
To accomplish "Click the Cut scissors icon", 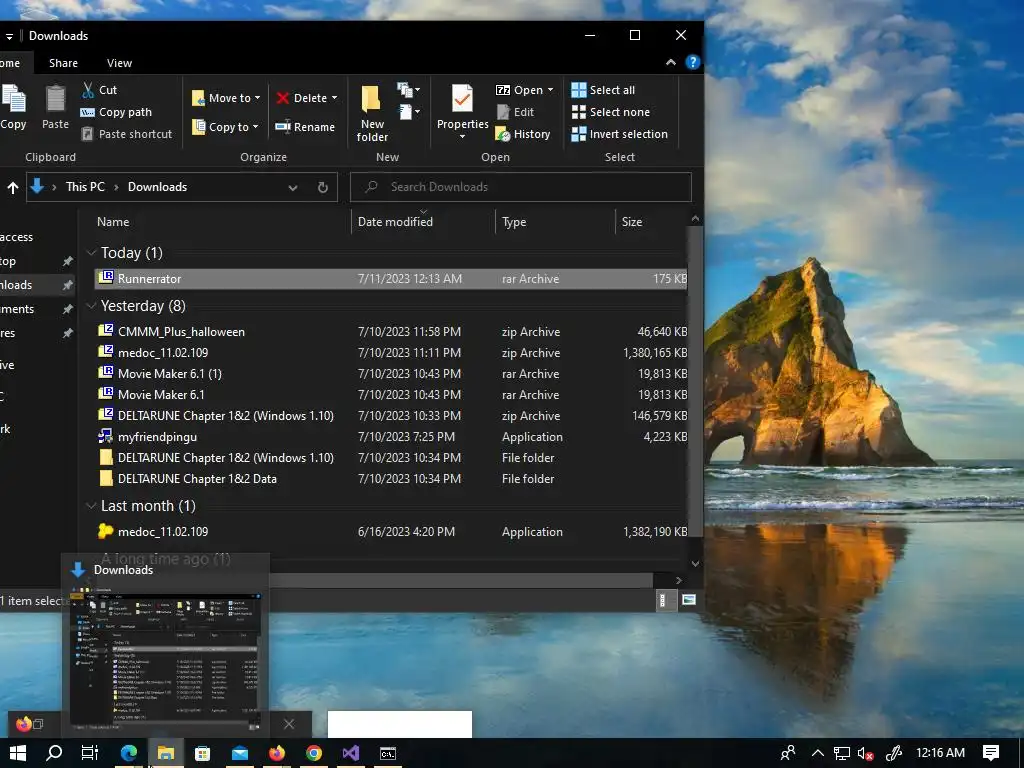I will tap(88, 90).
